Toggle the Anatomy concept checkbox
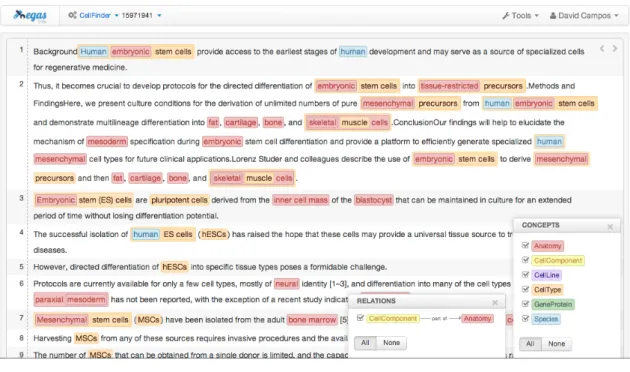Image resolution: width=630 pixels, height=372 pixels. tap(525, 245)
